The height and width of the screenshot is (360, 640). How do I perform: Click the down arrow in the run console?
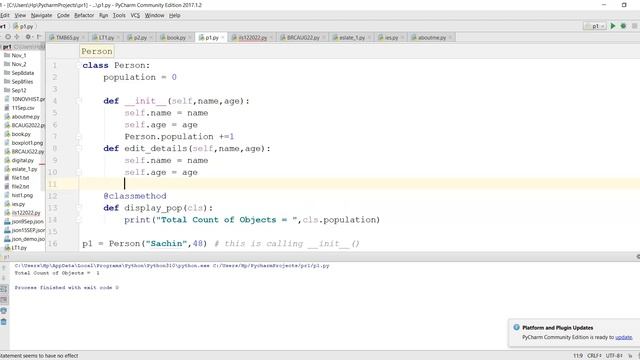coord(4,278)
